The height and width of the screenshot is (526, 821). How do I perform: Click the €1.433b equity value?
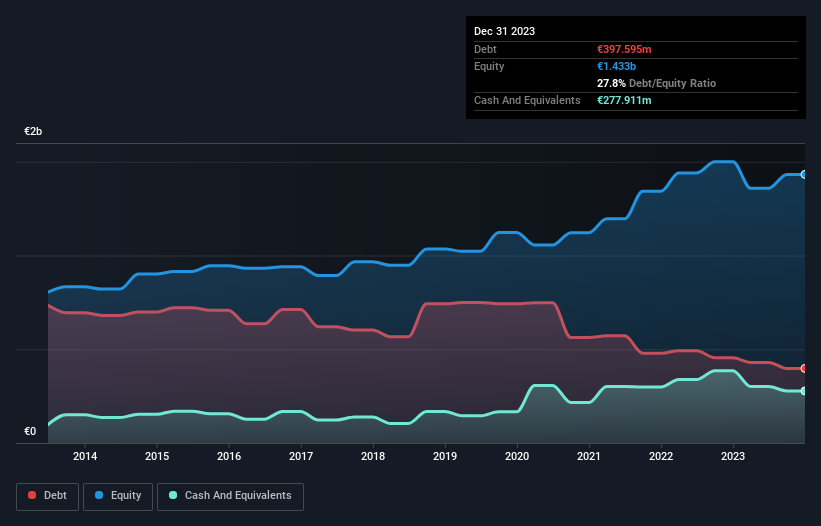click(x=616, y=66)
